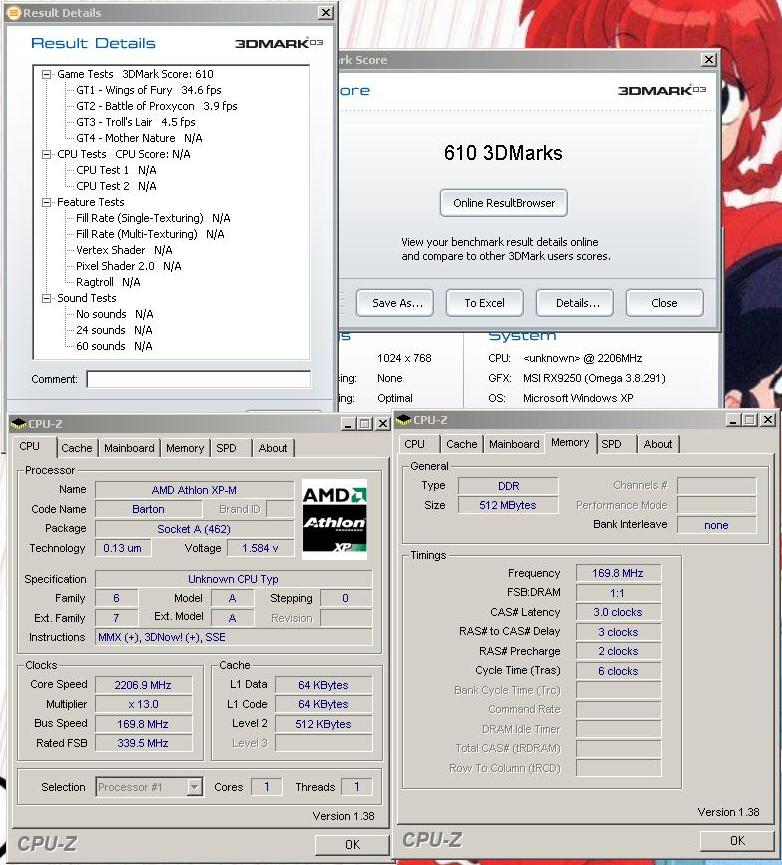
Task: Select GT1 - Wings of Fury result row
Action: click(x=148, y=90)
